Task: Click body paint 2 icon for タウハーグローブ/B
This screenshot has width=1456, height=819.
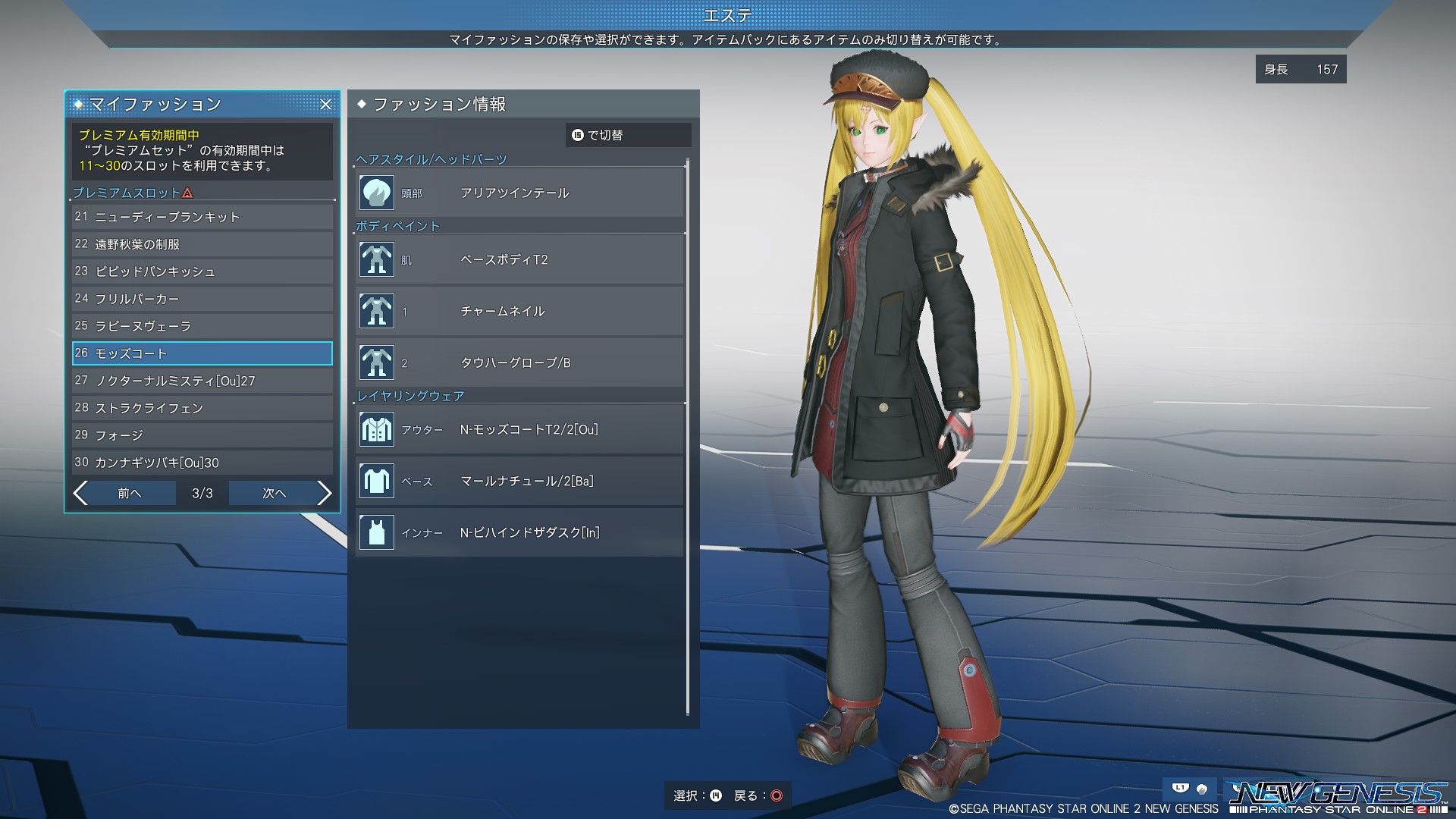Action: click(x=376, y=362)
